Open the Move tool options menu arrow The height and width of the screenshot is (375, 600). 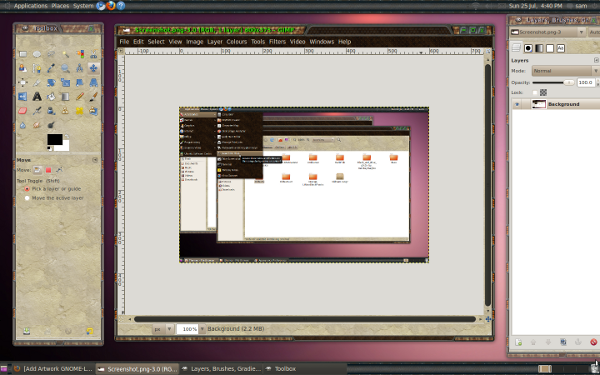tap(95, 160)
